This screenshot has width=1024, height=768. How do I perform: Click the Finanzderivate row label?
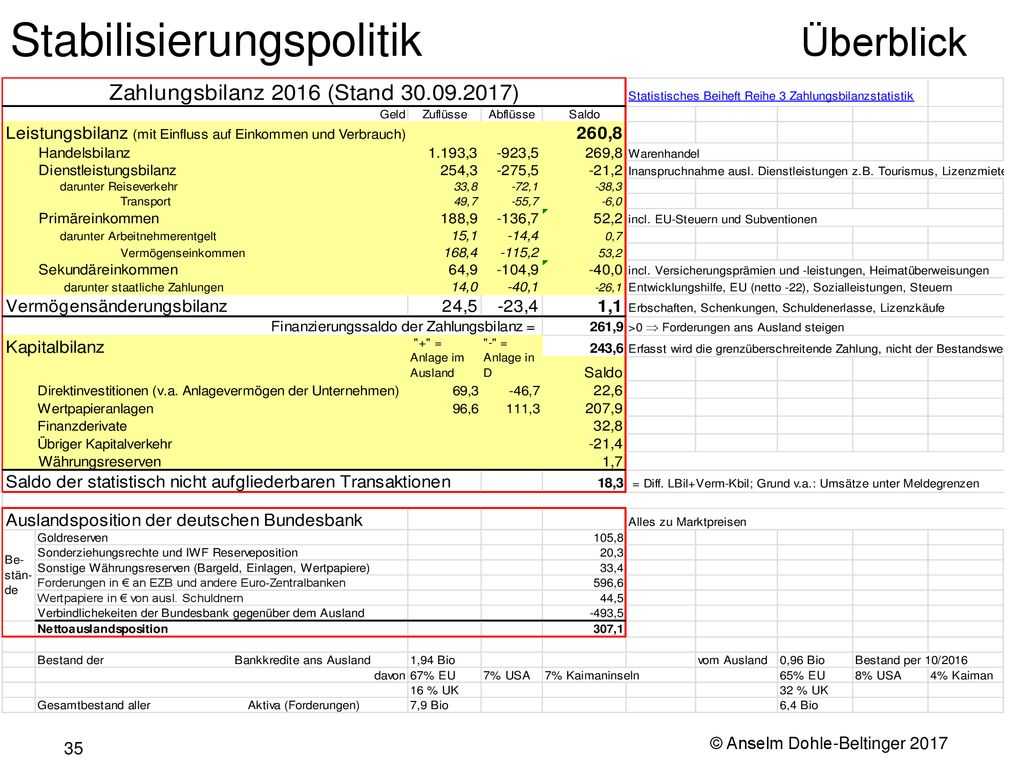(x=82, y=426)
